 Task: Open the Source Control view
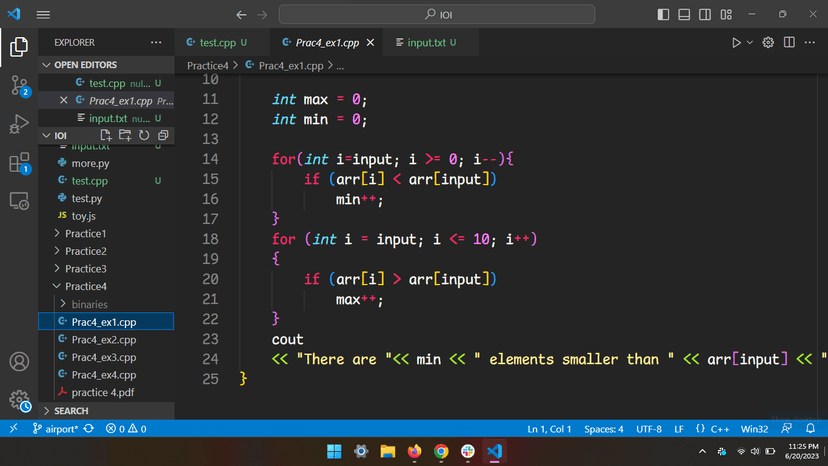(x=19, y=85)
